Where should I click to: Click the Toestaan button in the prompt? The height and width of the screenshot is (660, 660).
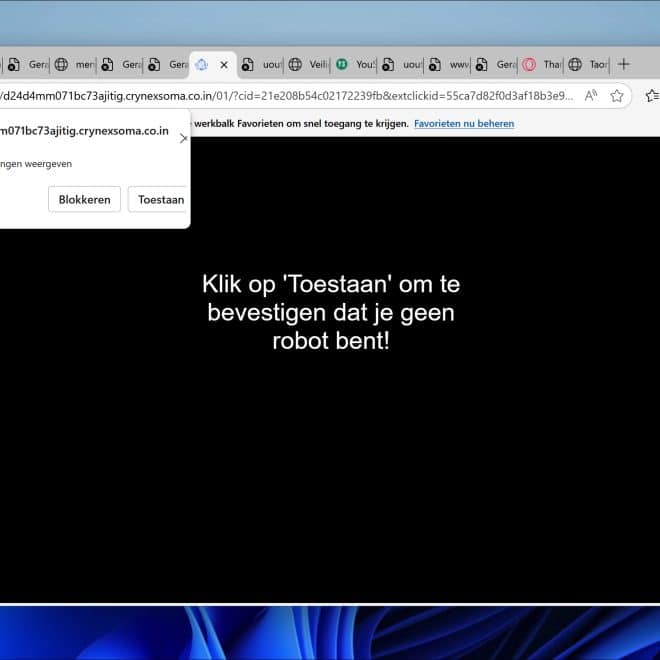(x=159, y=199)
